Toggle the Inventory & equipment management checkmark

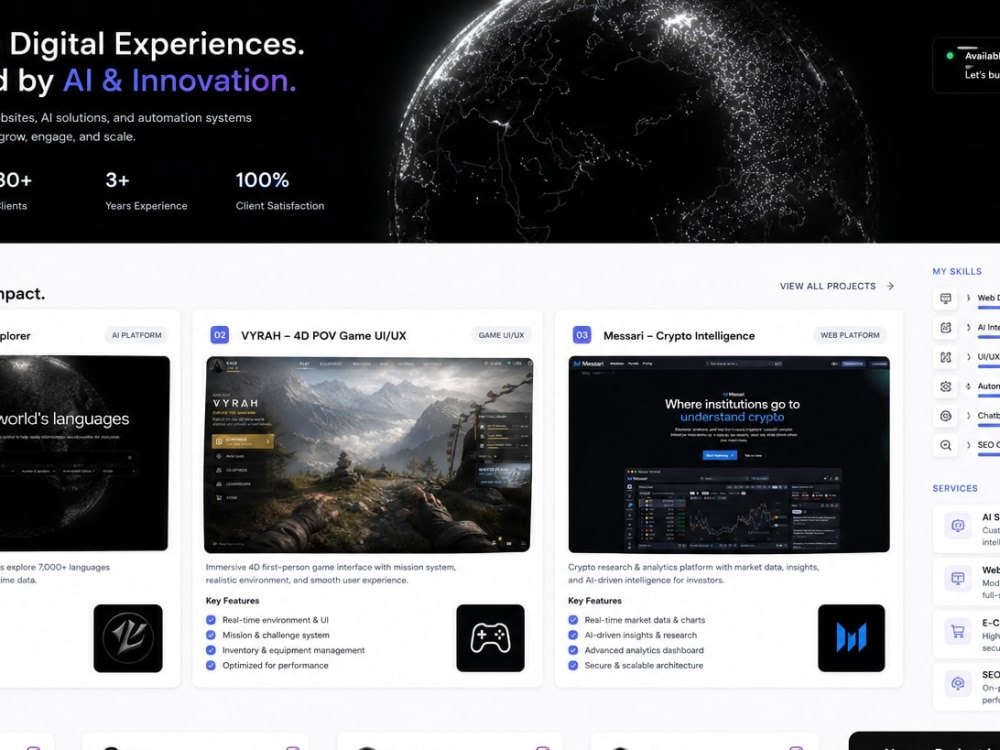click(x=211, y=650)
